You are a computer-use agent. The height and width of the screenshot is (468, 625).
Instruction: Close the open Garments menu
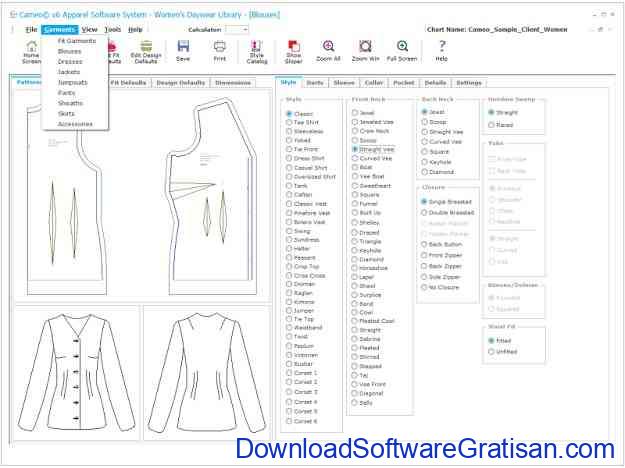pos(60,29)
